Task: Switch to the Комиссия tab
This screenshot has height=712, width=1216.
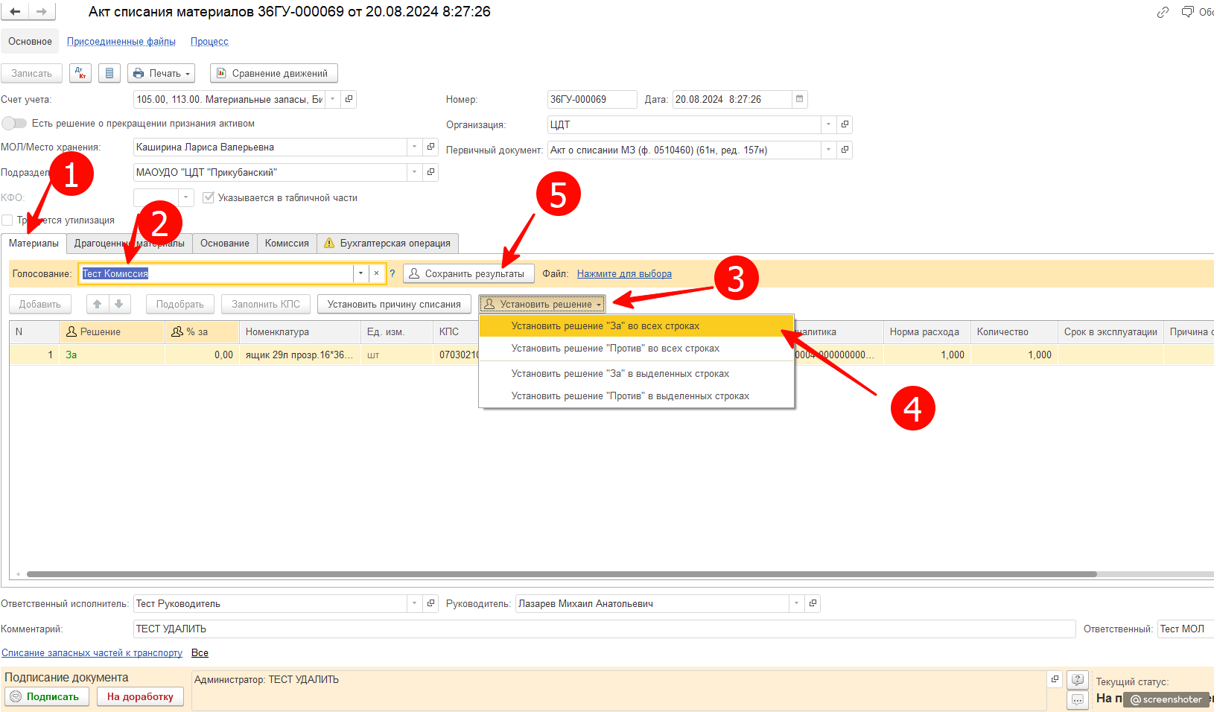Action: (x=286, y=243)
